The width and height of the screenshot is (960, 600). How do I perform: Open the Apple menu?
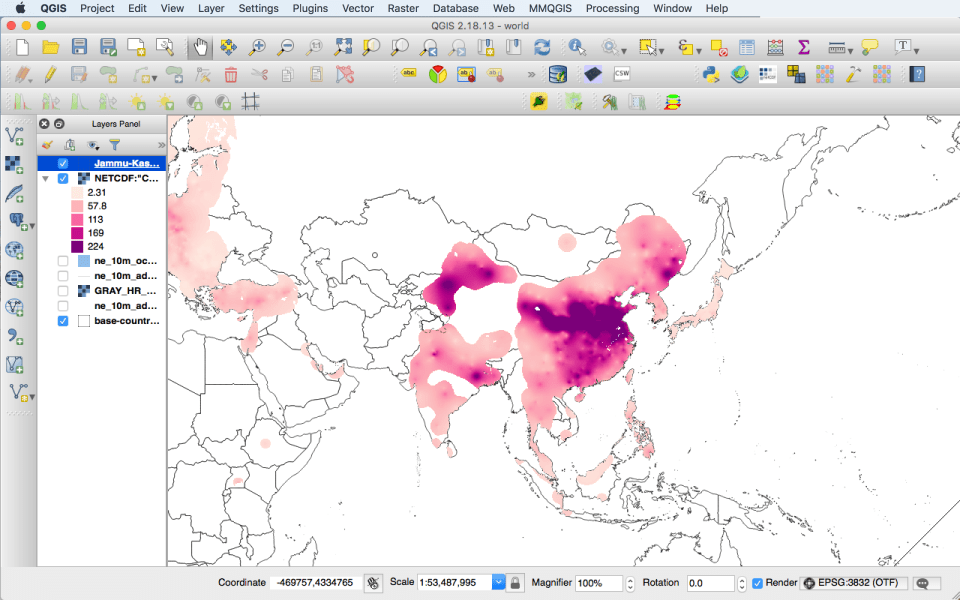[20, 8]
